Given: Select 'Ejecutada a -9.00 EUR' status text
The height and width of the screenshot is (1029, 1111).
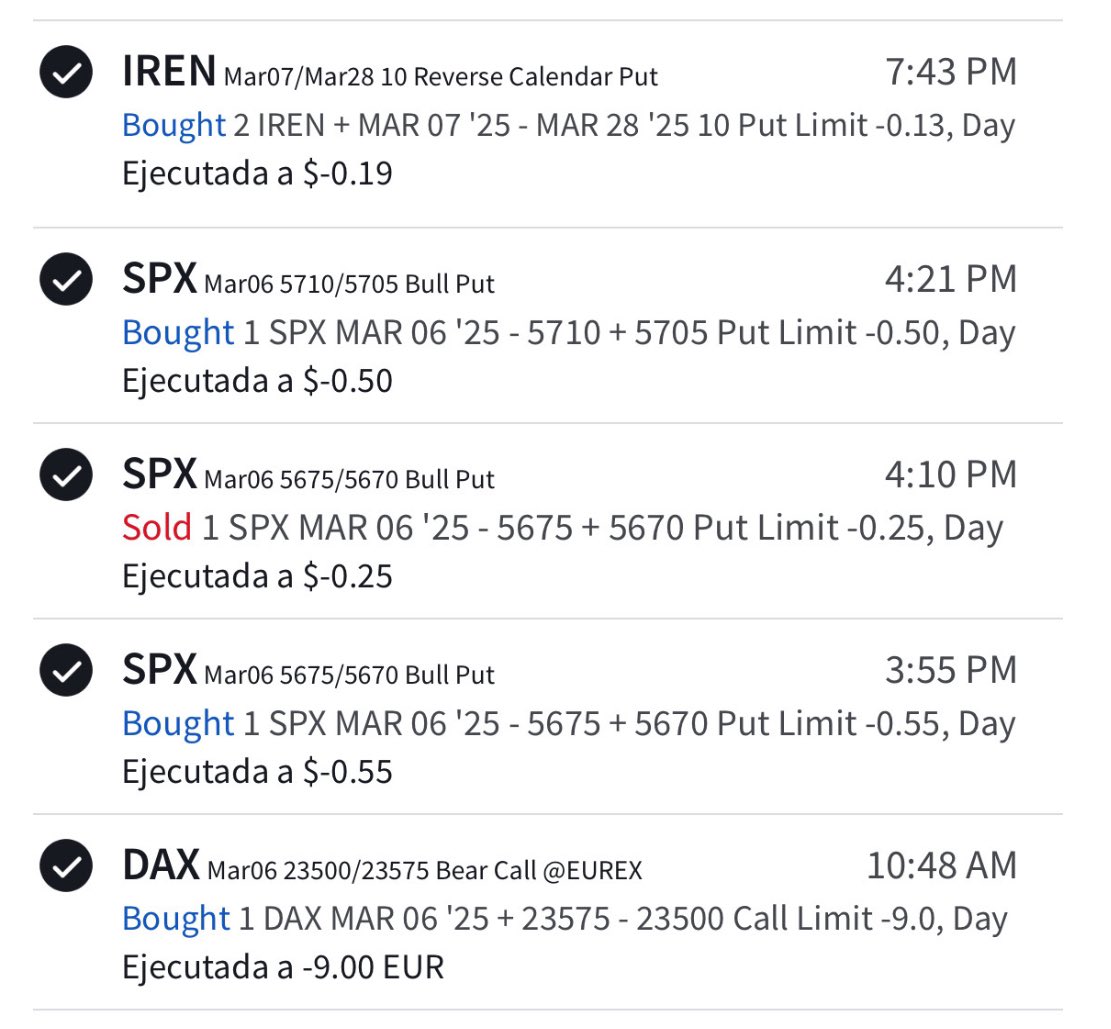Looking at the screenshot, I should click(283, 967).
